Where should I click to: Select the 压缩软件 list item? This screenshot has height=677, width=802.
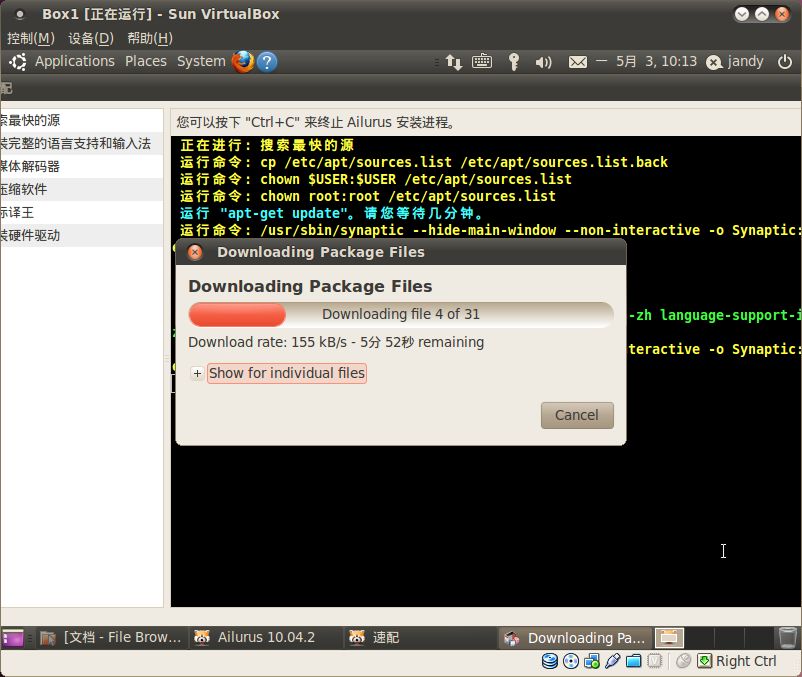tap(82, 189)
